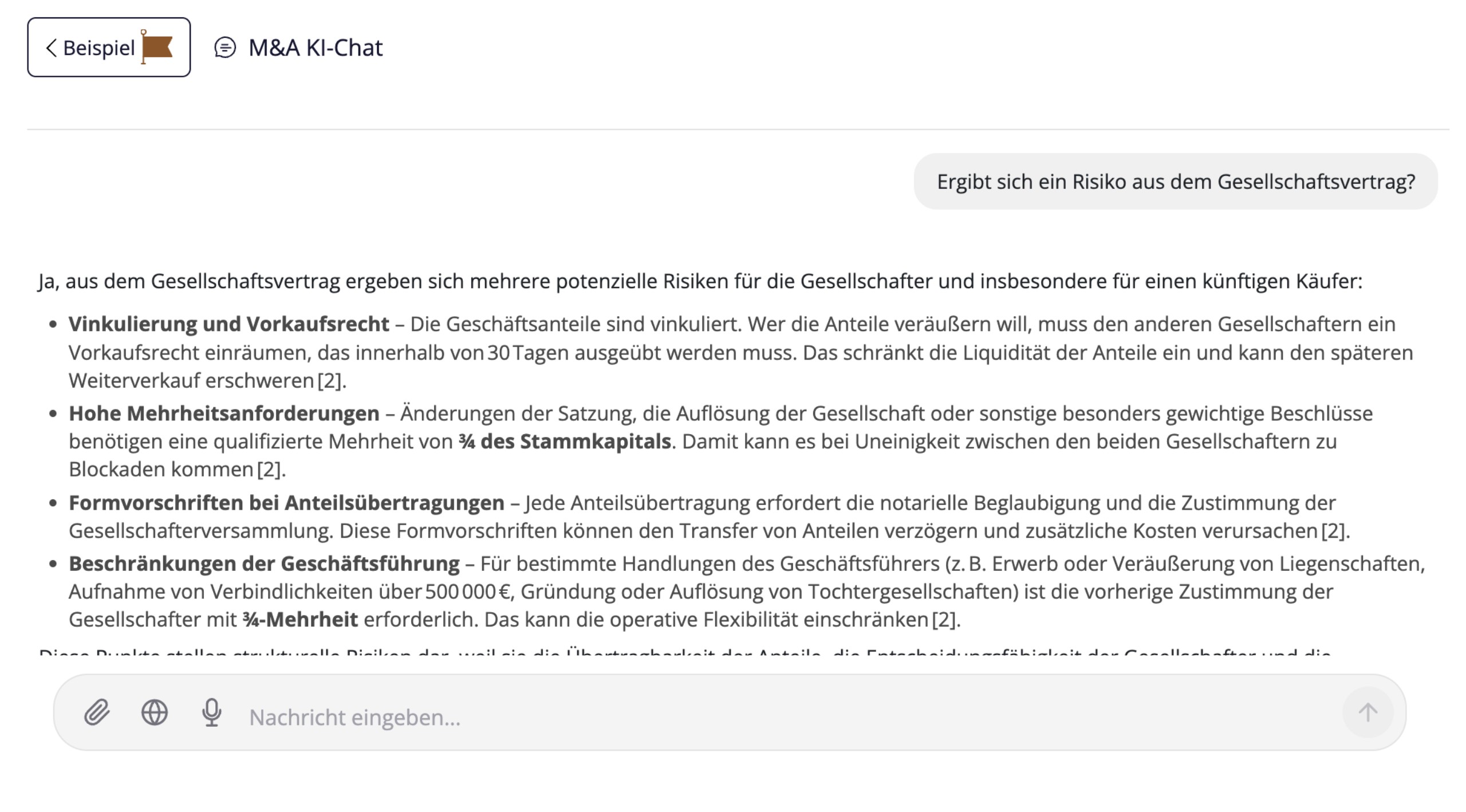Activate the microphone voice input icon
The height and width of the screenshot is (812, 1466).
212,713
